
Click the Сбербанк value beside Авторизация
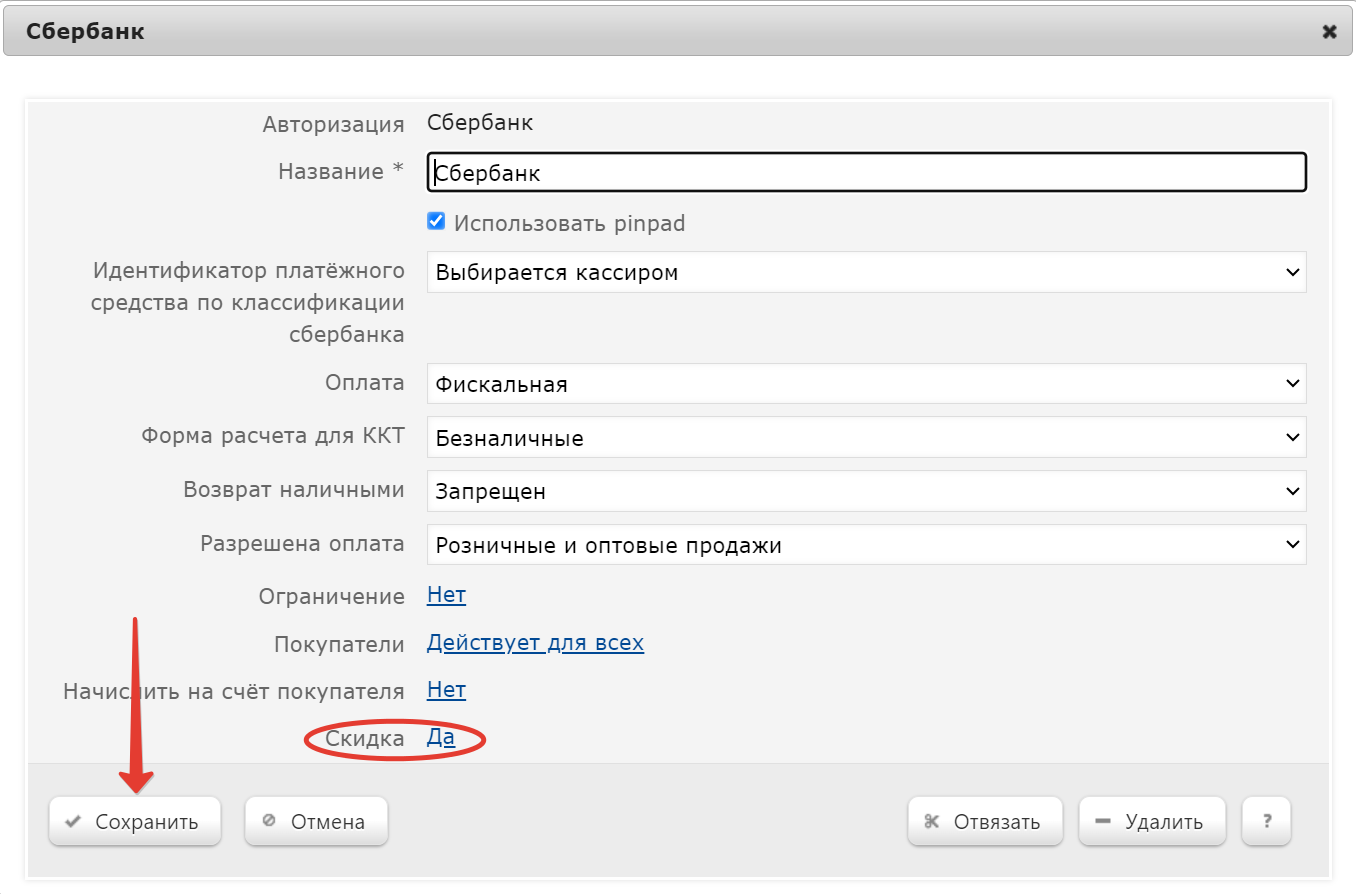pos(480,124)
